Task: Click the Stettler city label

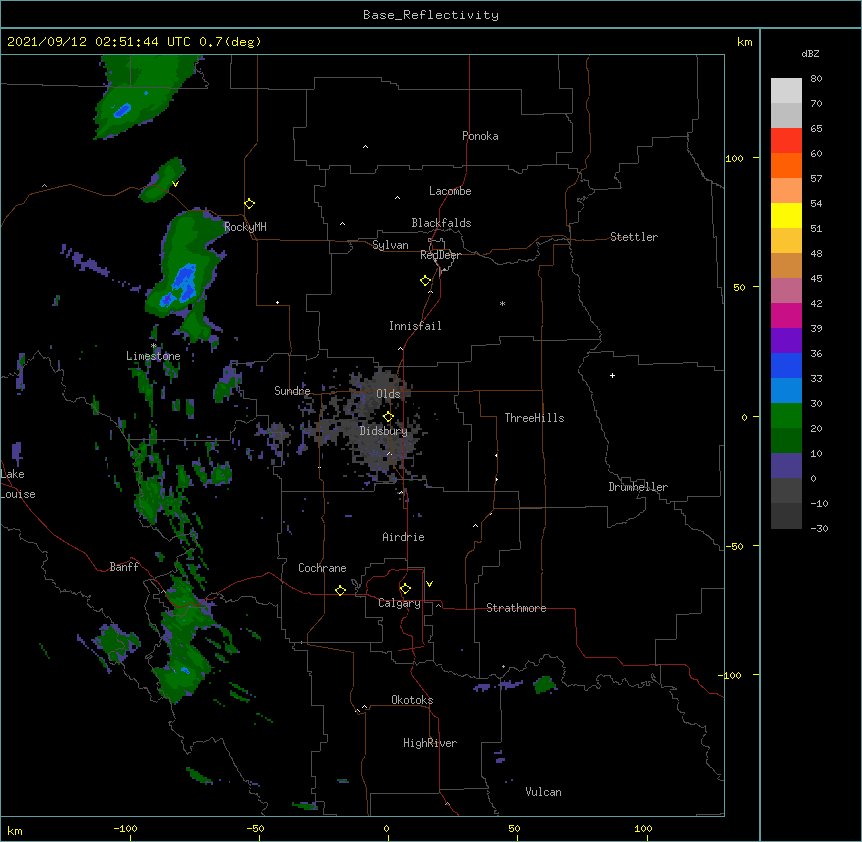Action: tap(634, 237)
